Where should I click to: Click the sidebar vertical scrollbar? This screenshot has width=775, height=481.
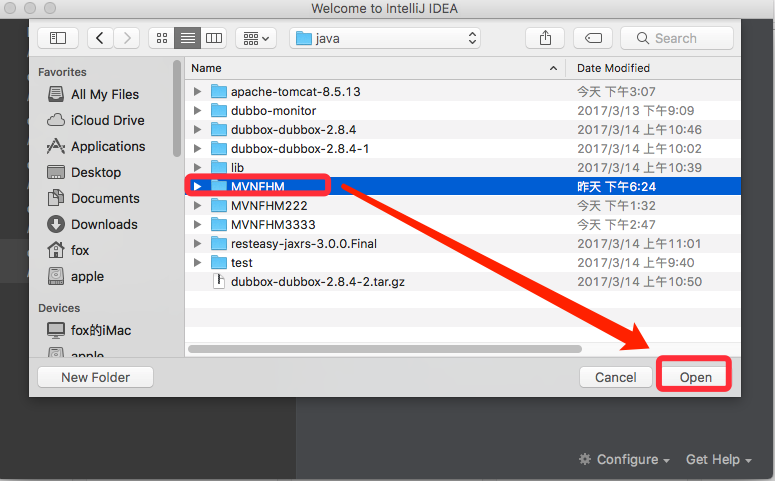[x=177, y=108]
